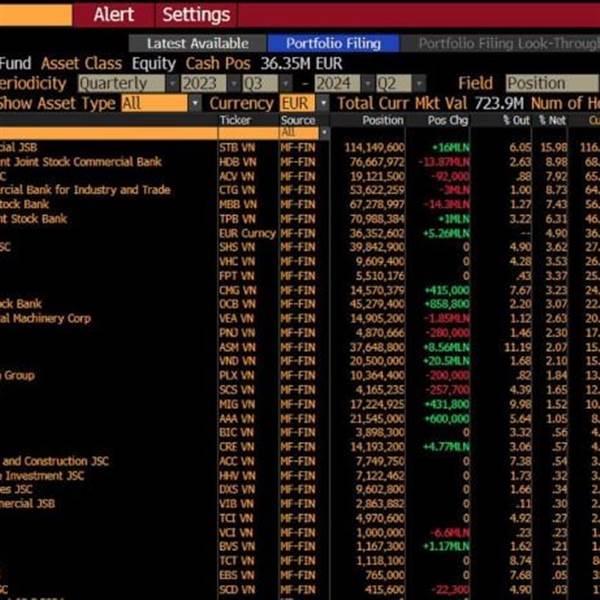The height and width of the screenshot is (600, 600).
Task: Click ticker MIG VN
Action: coord(237,404)
